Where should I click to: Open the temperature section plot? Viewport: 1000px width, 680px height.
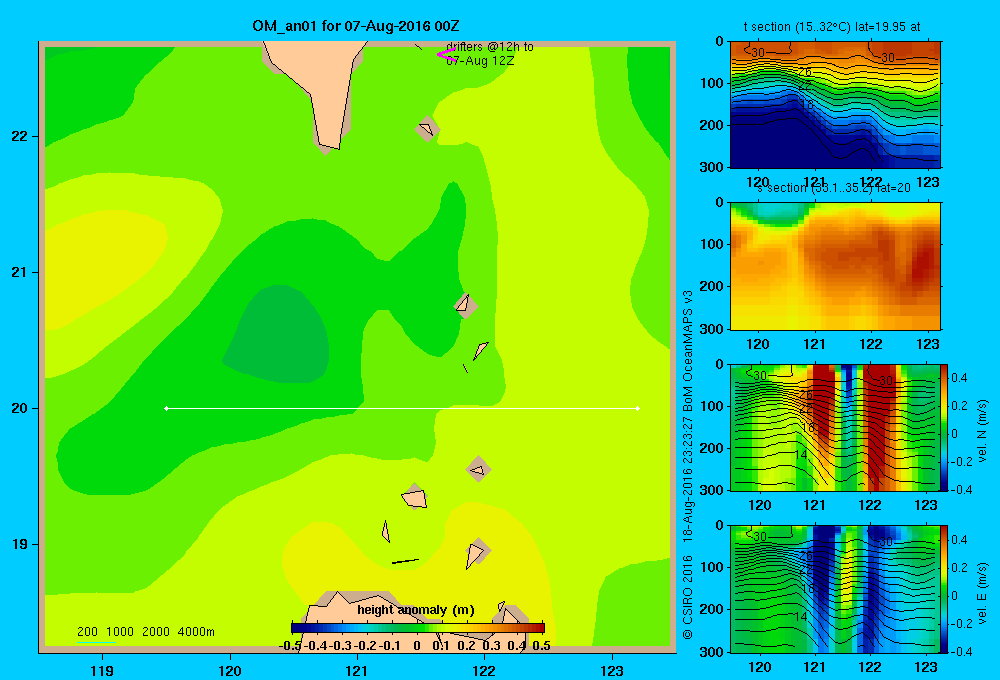tap(835, 105)
